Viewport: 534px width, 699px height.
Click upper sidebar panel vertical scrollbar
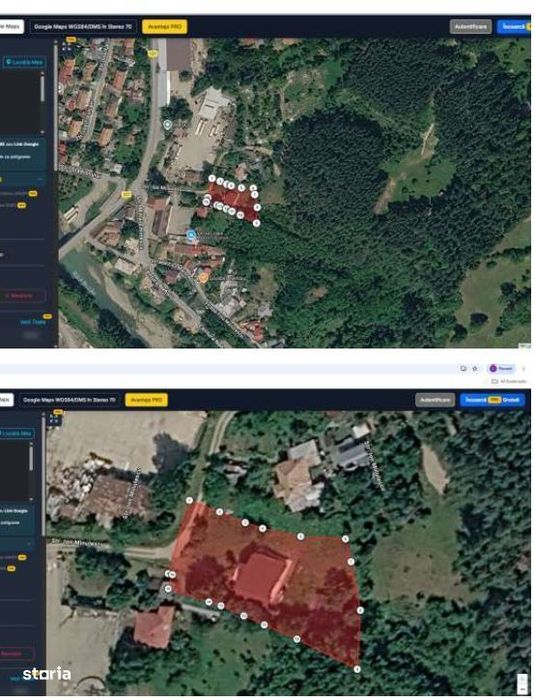tap(55, 106)
